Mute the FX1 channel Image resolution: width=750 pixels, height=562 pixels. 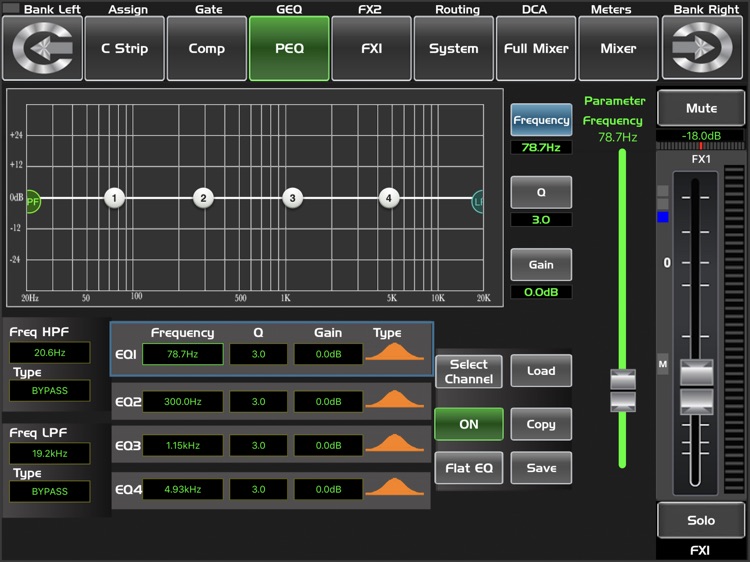point(701,108)
